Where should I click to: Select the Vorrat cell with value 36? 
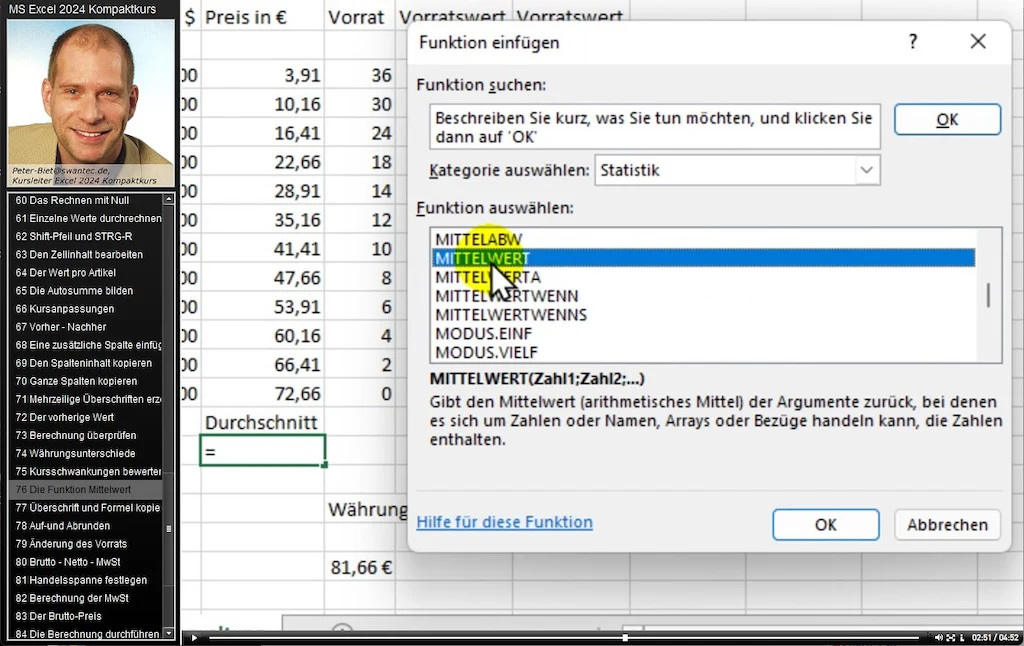point(361,75)
